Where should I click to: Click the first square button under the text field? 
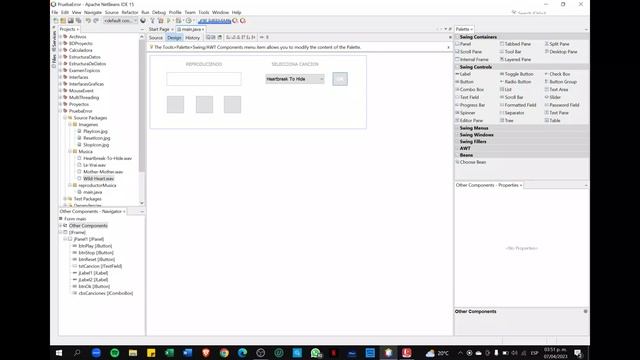176,104
